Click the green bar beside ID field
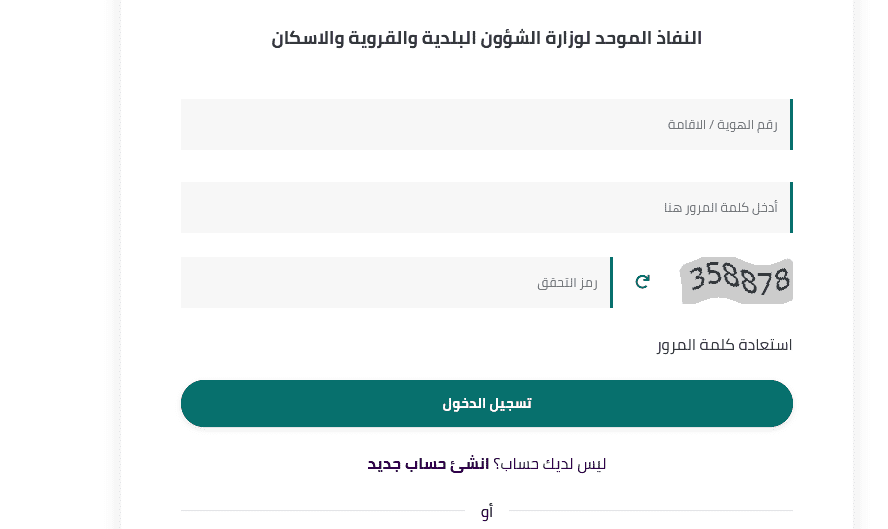This screenshot has height=529, width=888. click(791, 125)
